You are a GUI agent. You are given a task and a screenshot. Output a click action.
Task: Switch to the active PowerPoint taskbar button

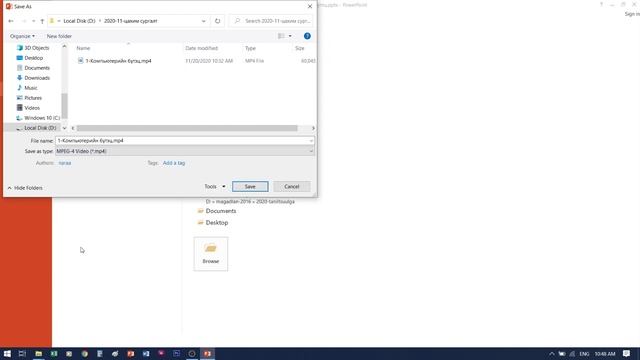point(207,354)
